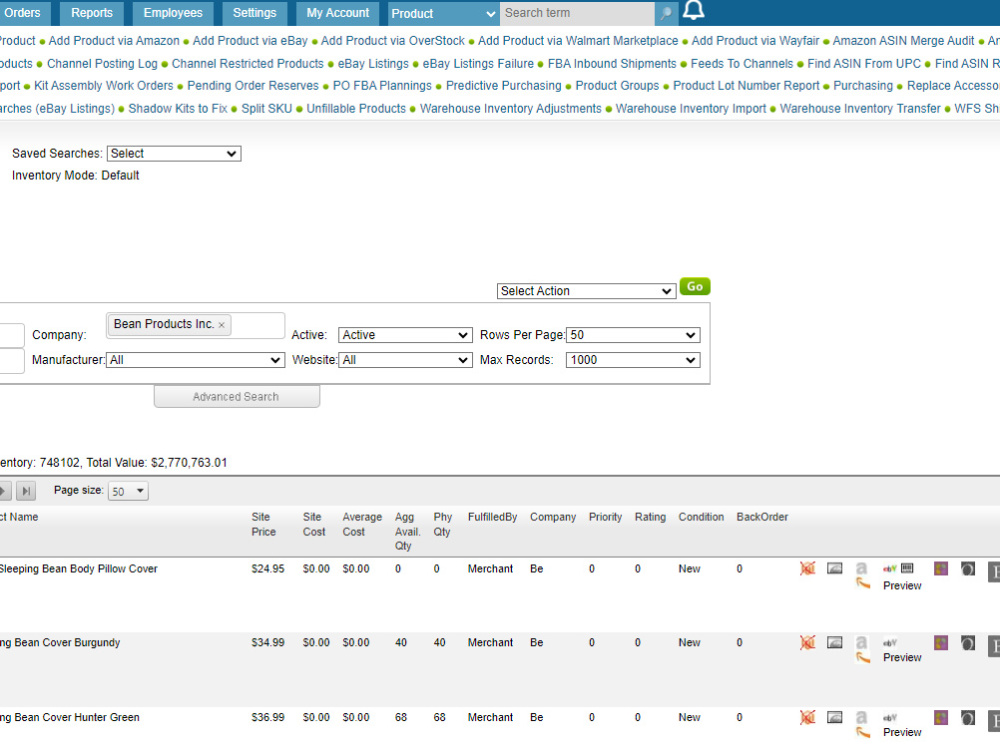Click grey Amazon 'a' icon in Burgundy row
Screen dimensions: 1000x750
pyautogui.click(x=861, y=642)
